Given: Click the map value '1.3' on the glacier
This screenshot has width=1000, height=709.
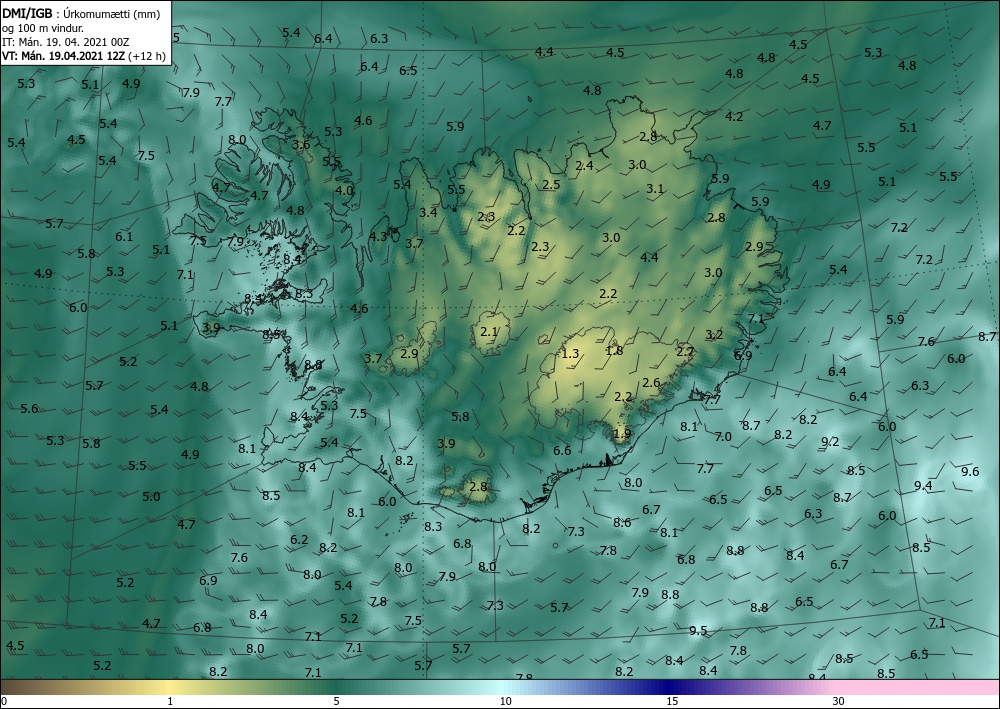Looking at the screenshot, I should coord(570,354).
